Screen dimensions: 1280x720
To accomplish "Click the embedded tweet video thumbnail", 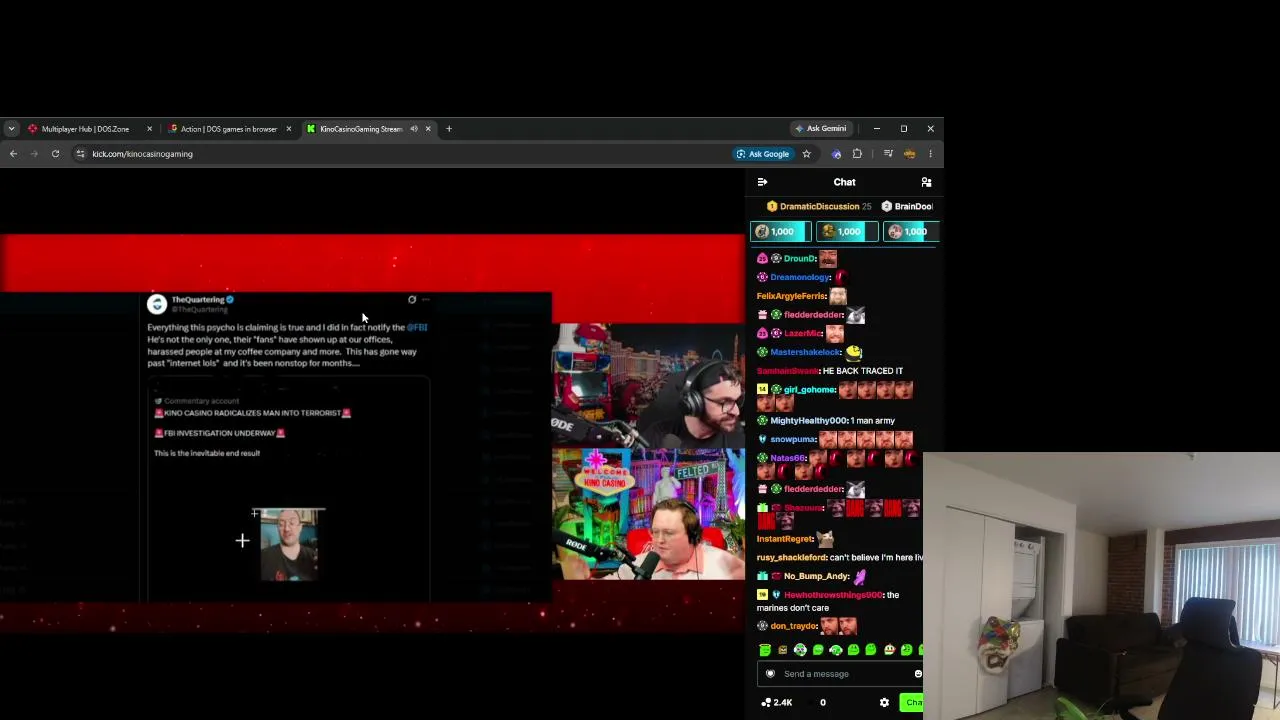I will pyautogui.click(x=289, y=545).
